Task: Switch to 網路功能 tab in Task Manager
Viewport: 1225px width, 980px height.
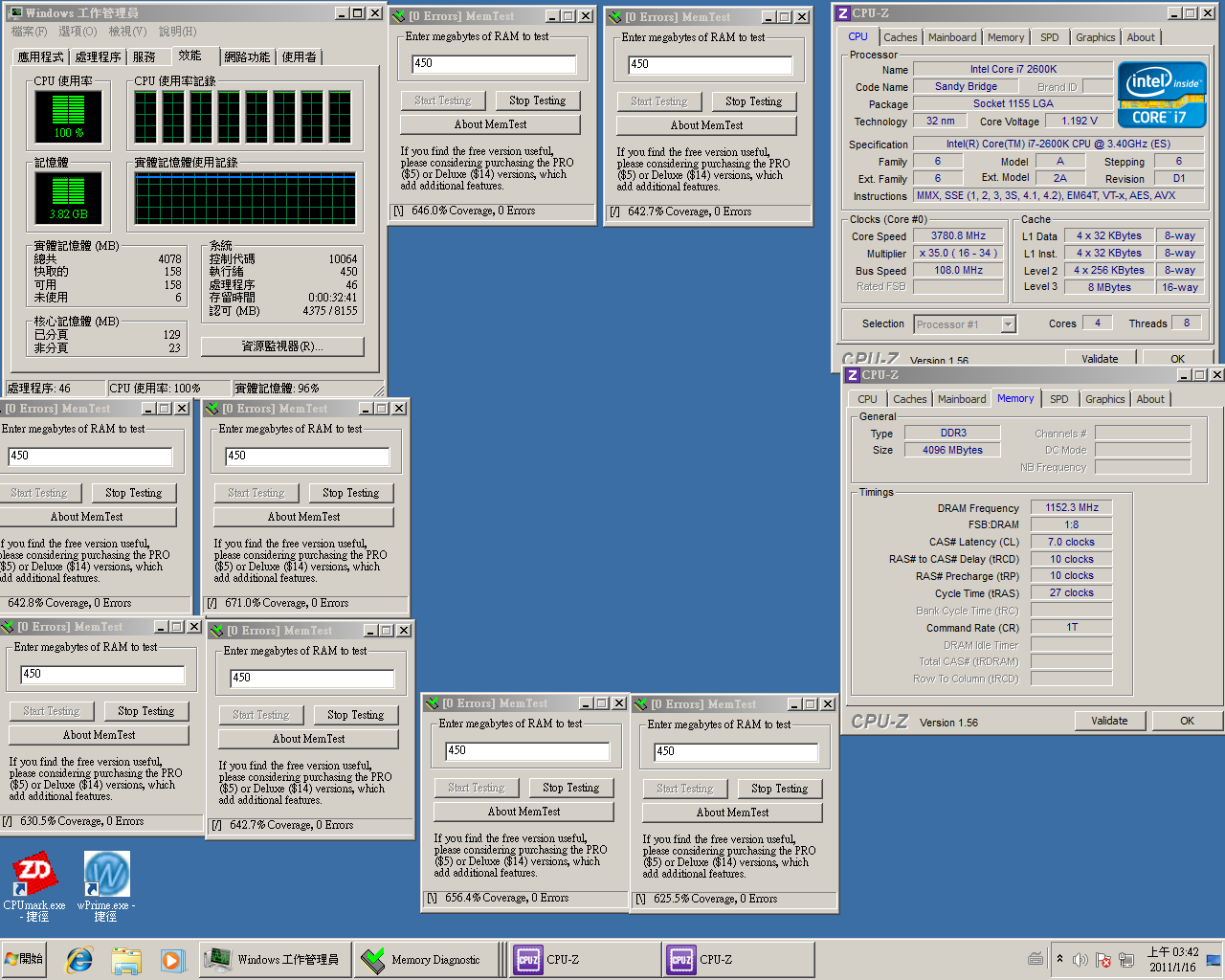Action: [247, 57]
